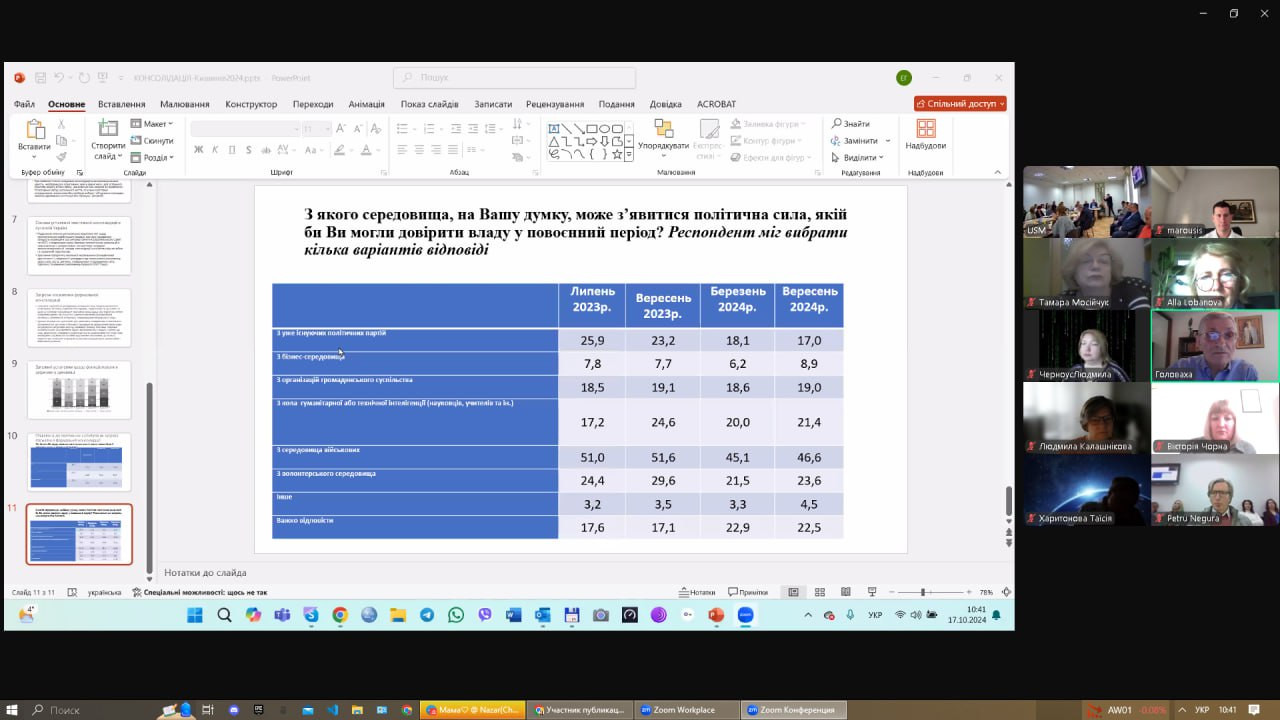Click the Reset (Скинути) slide icon
This screenshot has height=720, width=1280.
pos(153,141)
